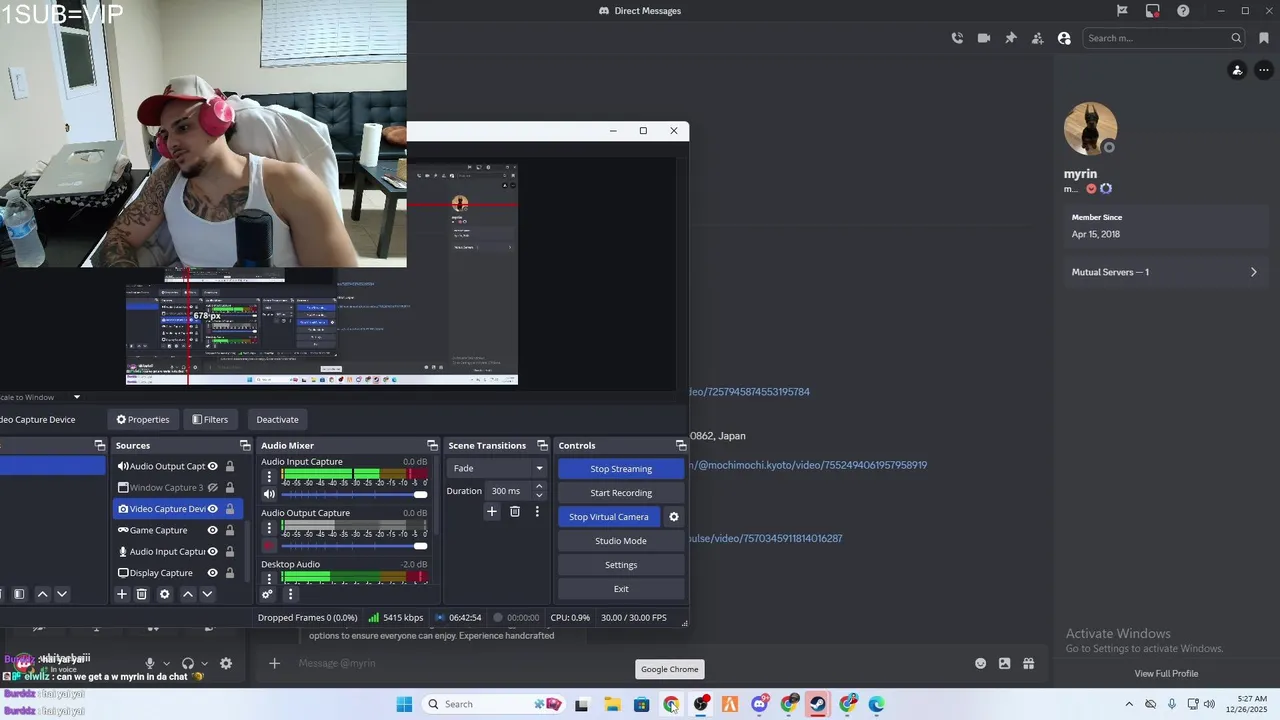Open Audio Input Capture mixer options menu
The image size is (1280, 720).
[x=269, y=476]
